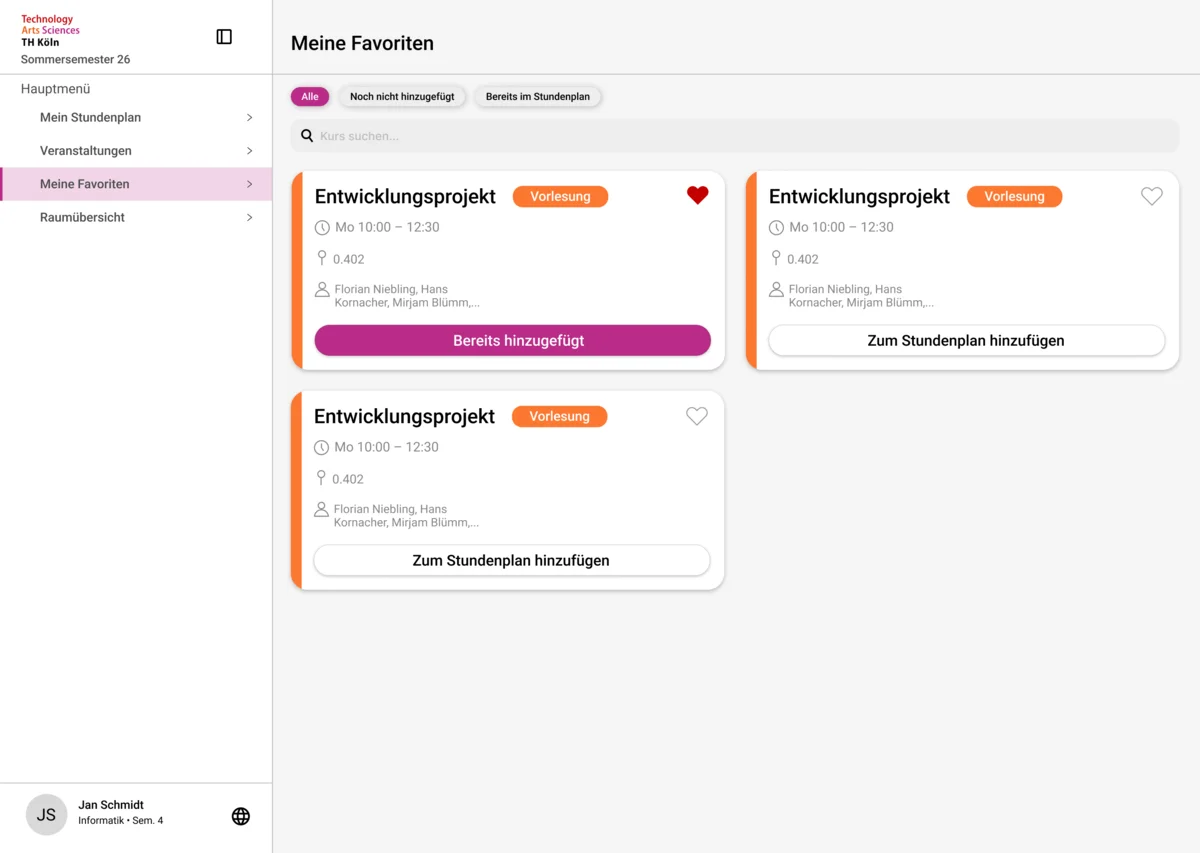Image resolution: width=1200 pixels, height=853 pixels.
Task: Toggle the heart on the bottom course card
Action: [x=696, y=417]
